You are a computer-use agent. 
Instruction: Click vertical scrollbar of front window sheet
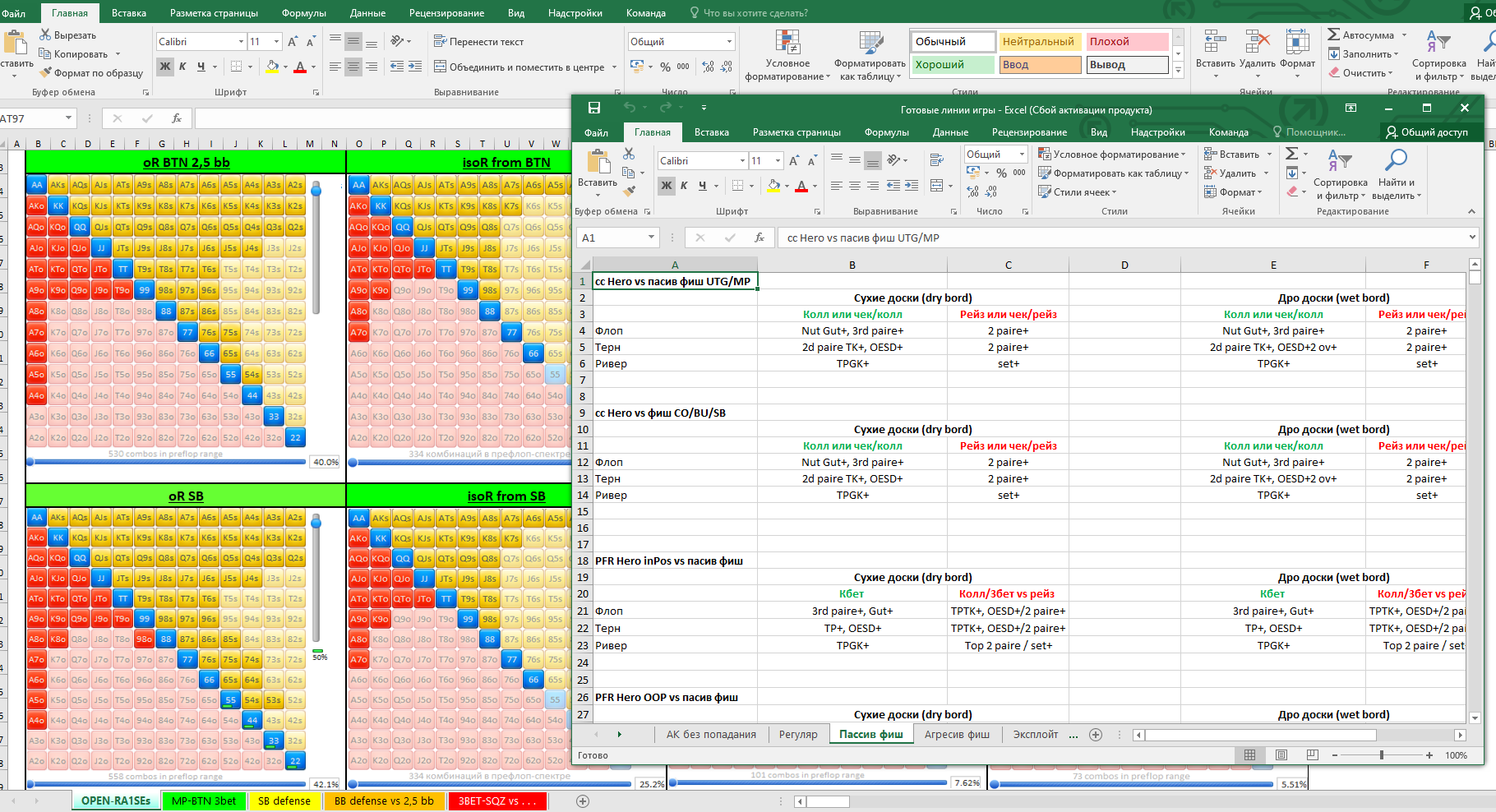(1475, 491)
